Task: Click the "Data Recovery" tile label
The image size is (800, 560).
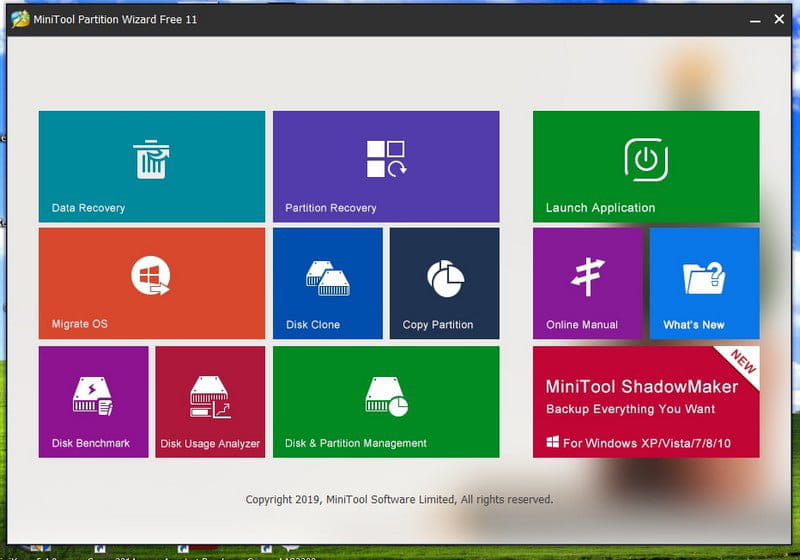Action: (x=88, y=208)
